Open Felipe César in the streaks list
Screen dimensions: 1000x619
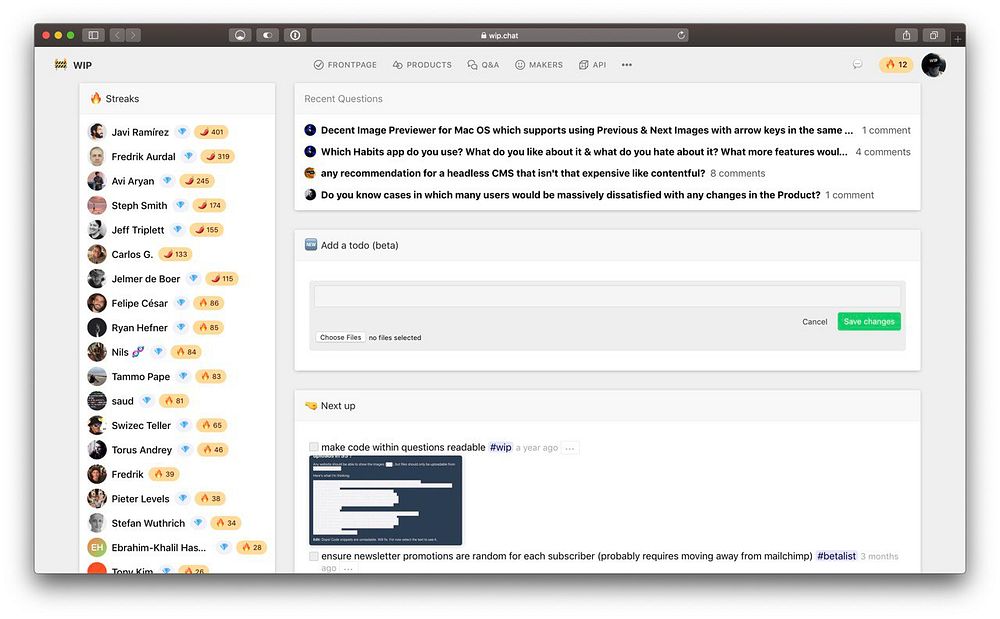pos(140,303)
